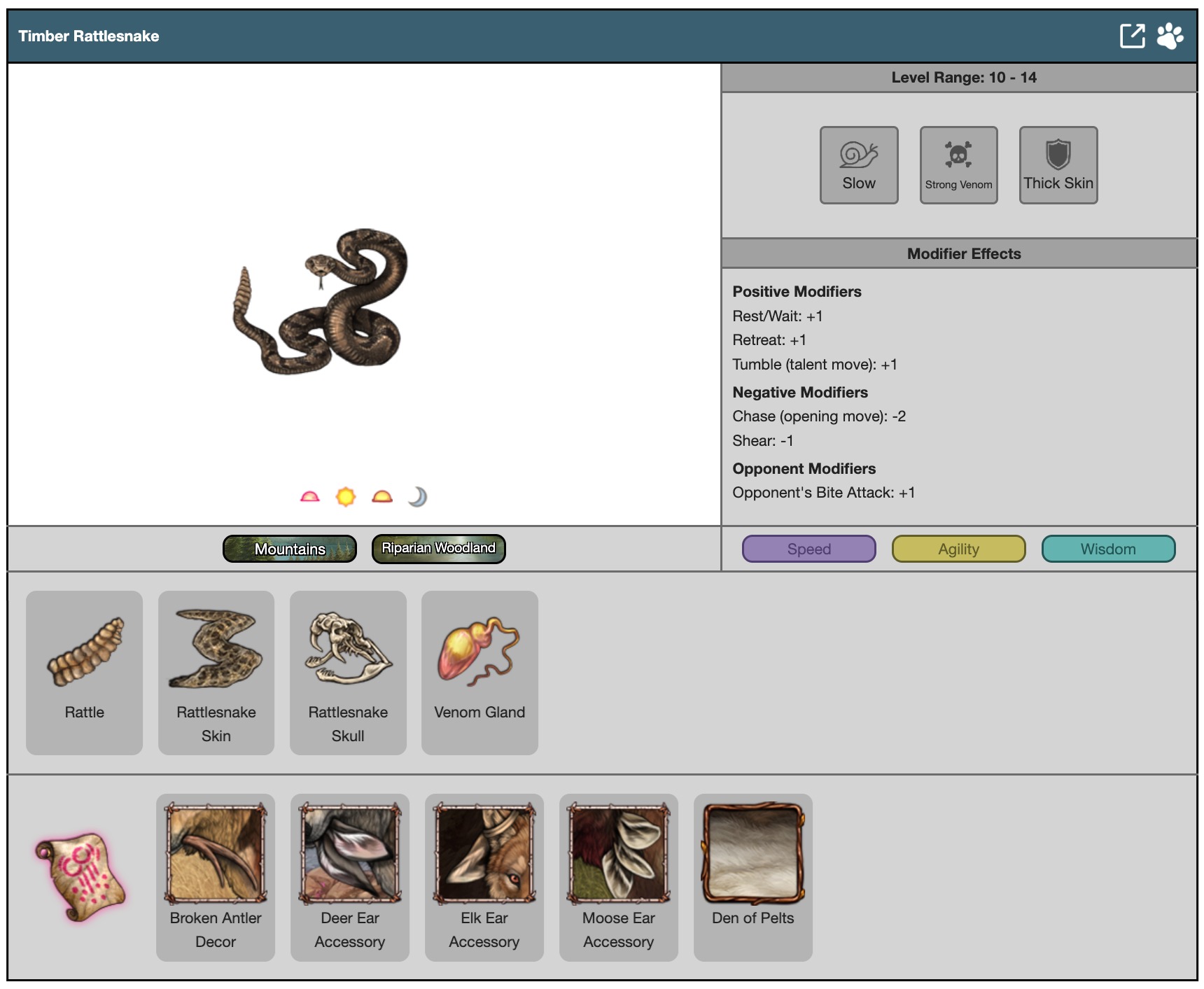Open the Rattlesnake Skin item
This screenshot has width=1204, height=989.
point(216,672)
